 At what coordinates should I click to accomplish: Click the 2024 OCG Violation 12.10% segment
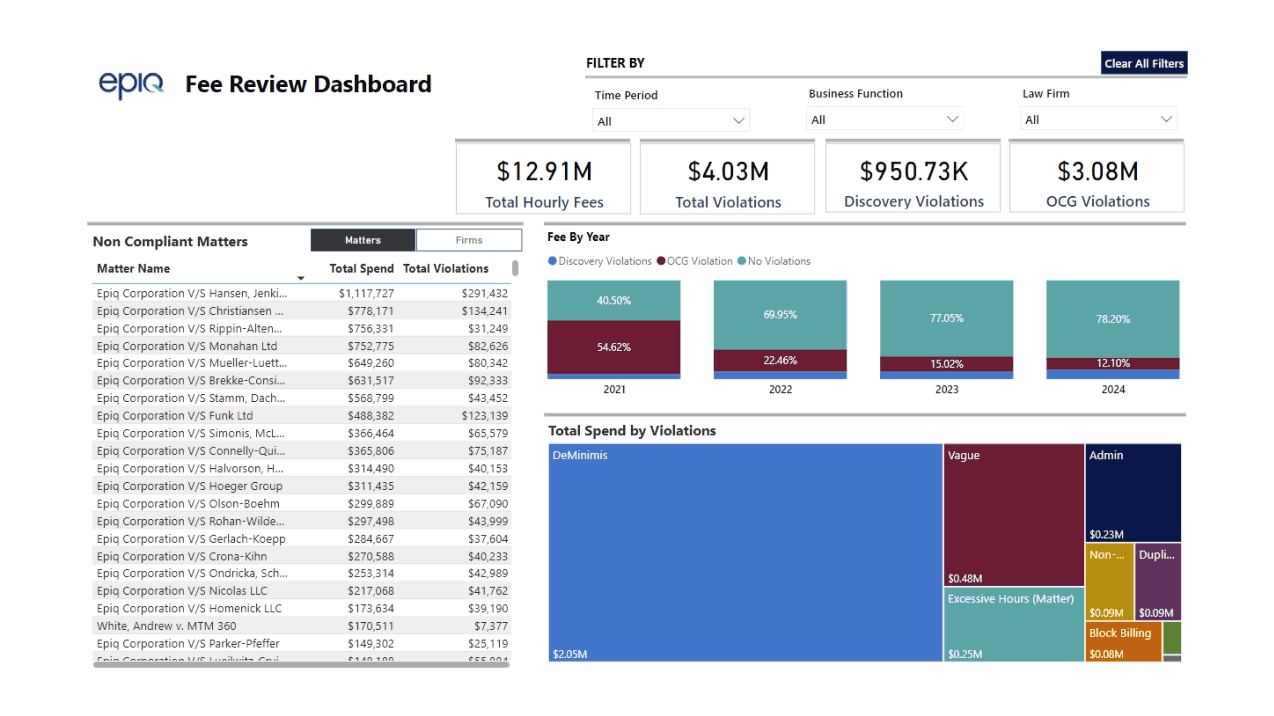click(x=1113, y=364)
